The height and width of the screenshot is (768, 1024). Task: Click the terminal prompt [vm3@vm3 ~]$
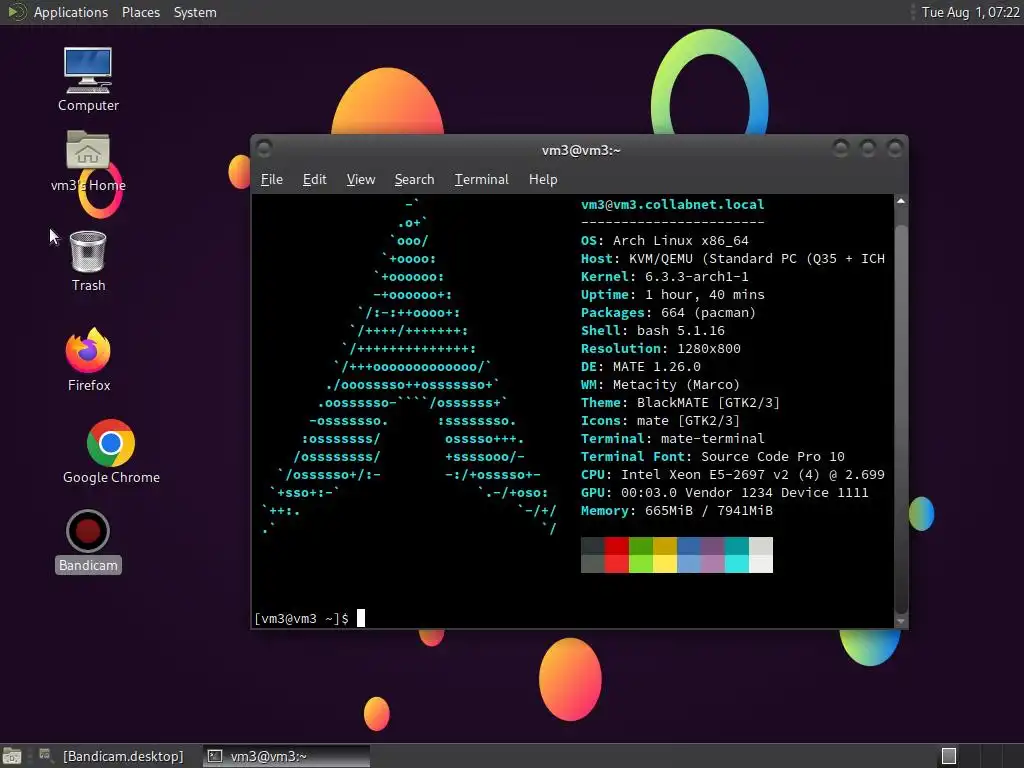pos(301,618)
